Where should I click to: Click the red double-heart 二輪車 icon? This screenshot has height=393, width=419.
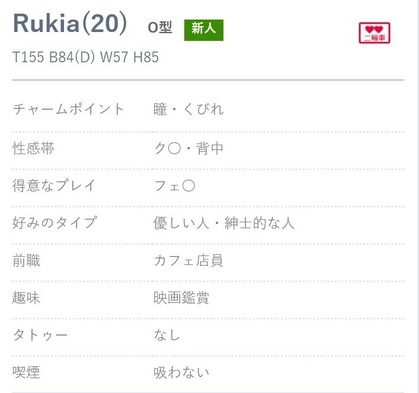pos(374,33)
